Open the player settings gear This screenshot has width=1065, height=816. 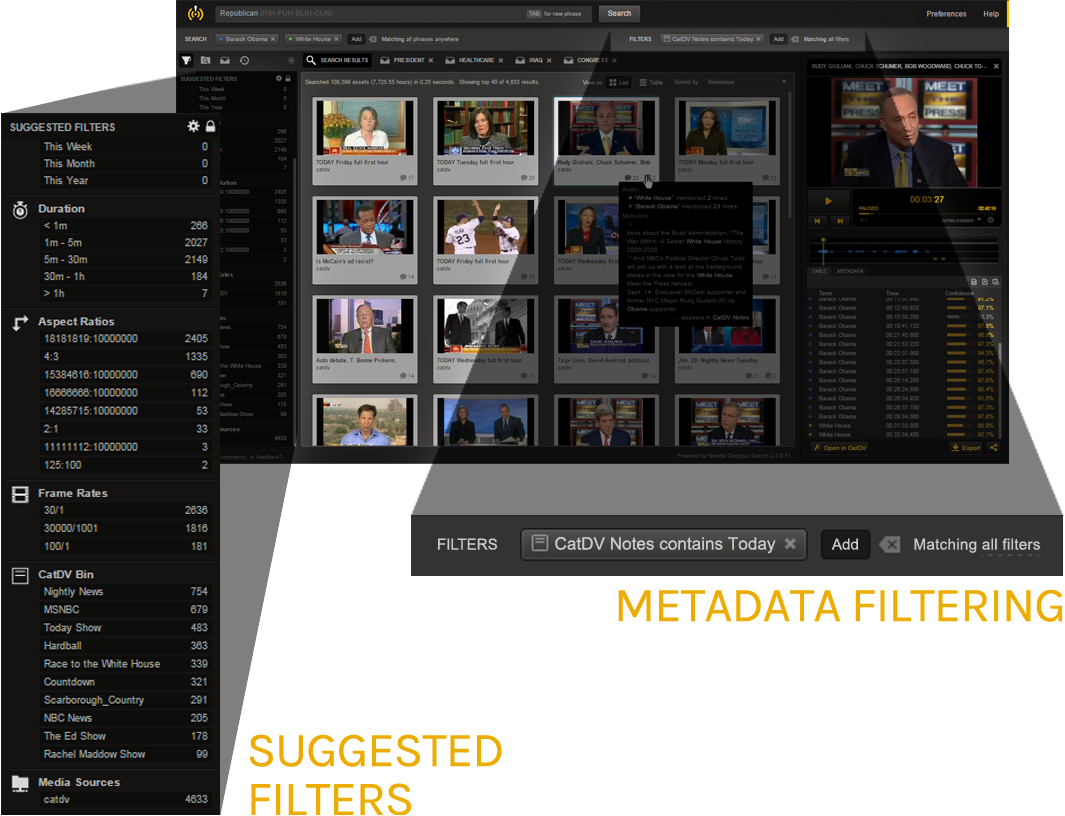[991, 220]
